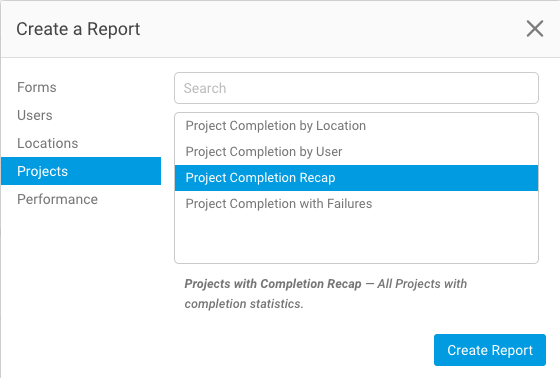Image resolution: width=560 pixels, height=378 pixels.
Task: Click the bold Projects with Completion Recap text
Action: pyautogui.click(x=273, y=284)
